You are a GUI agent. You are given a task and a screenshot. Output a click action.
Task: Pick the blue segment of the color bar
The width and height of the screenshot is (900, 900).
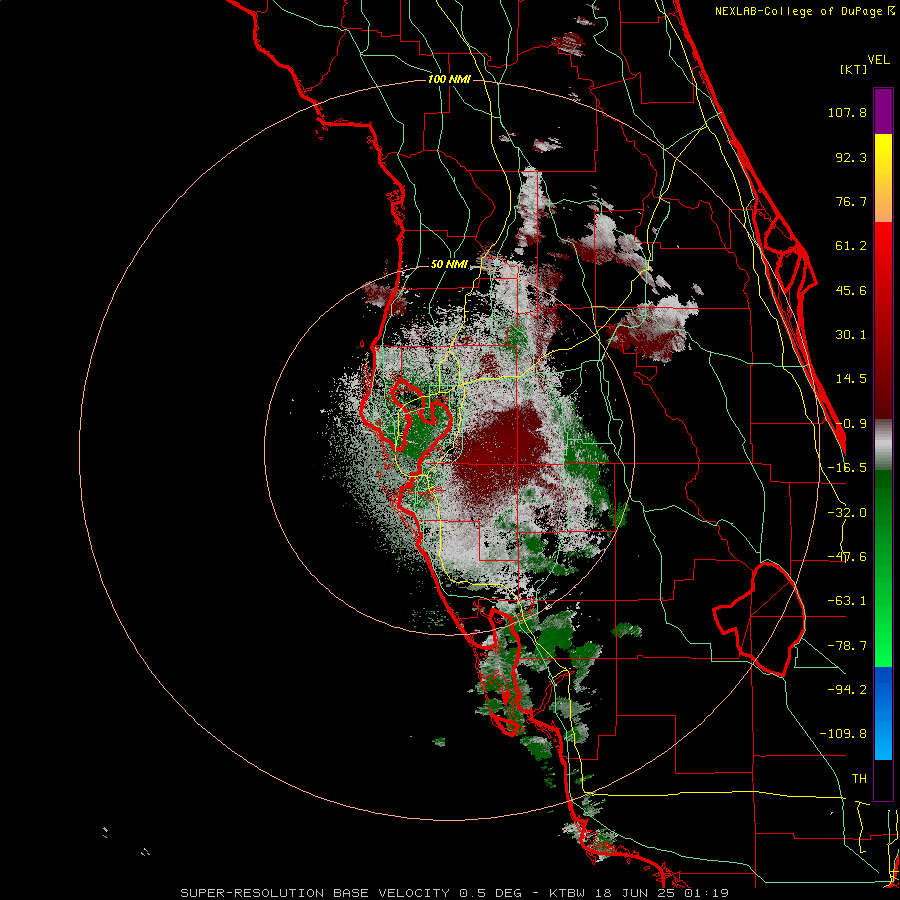point(883,713)
